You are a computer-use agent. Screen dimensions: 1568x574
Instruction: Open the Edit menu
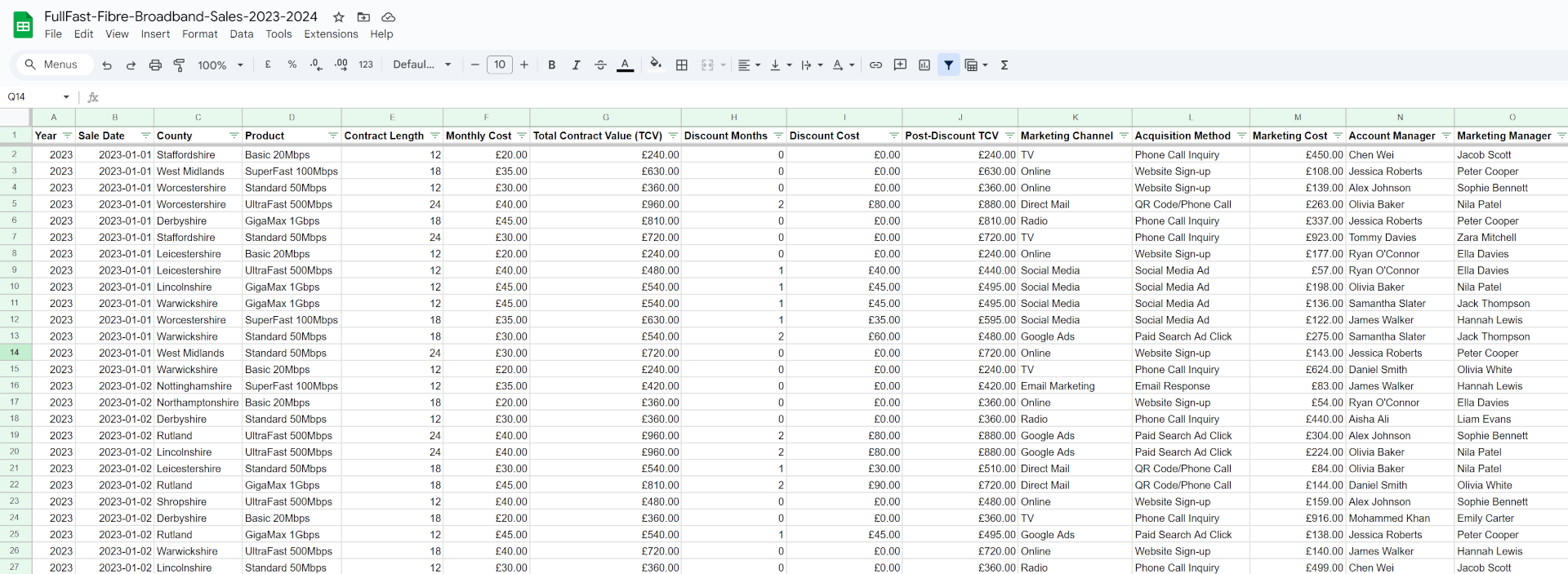tap(83, 34)
